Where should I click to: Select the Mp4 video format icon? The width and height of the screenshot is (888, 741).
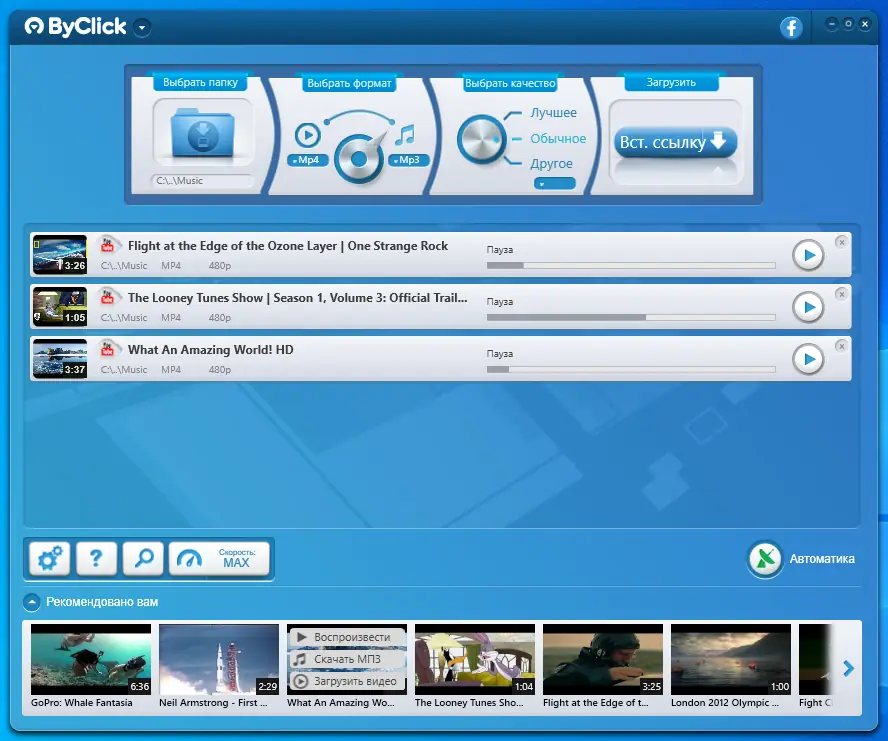[308, 135]
